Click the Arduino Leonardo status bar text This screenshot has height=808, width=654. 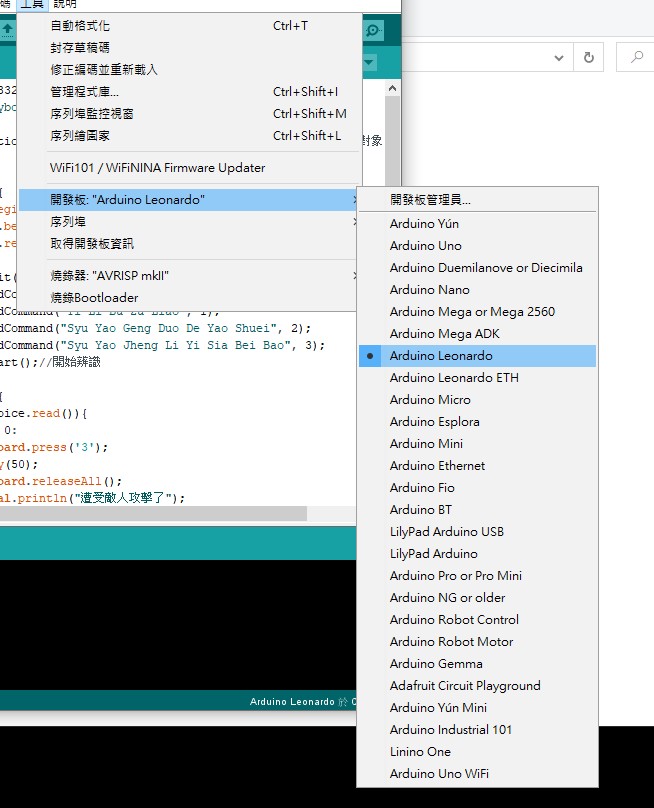292,702
